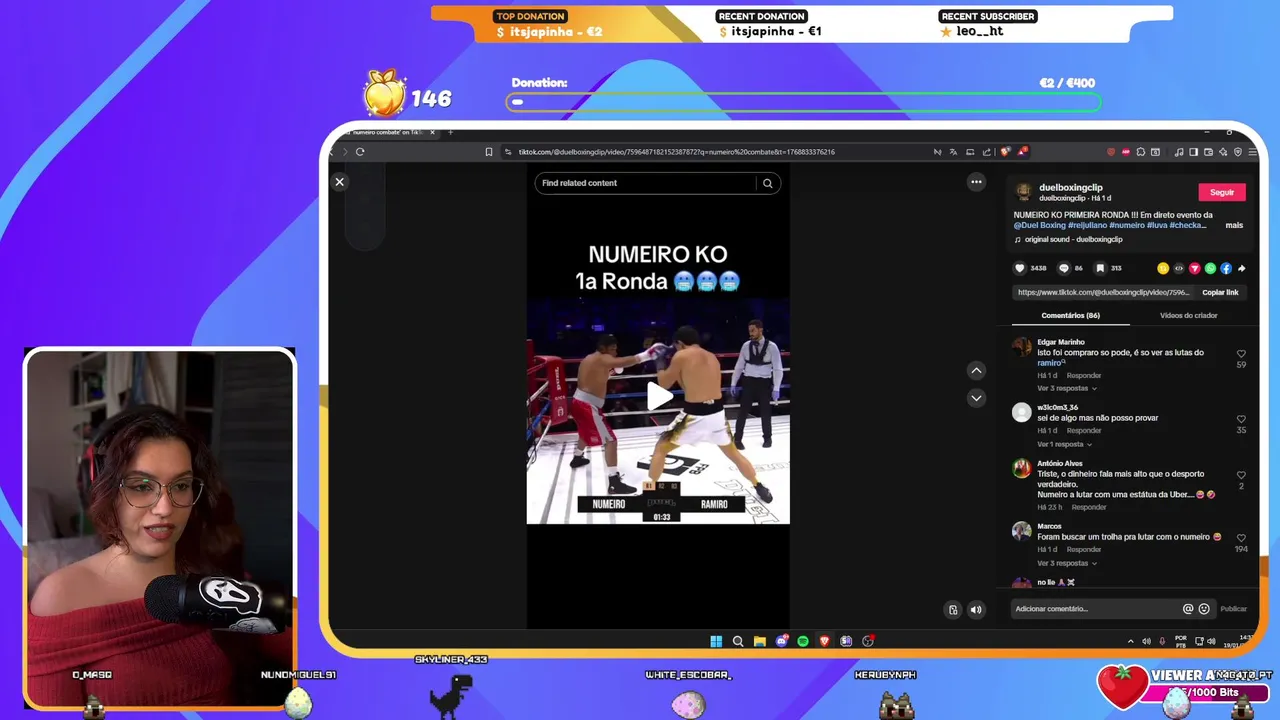
Task: Open more share options arrow
Action: 1242,268
